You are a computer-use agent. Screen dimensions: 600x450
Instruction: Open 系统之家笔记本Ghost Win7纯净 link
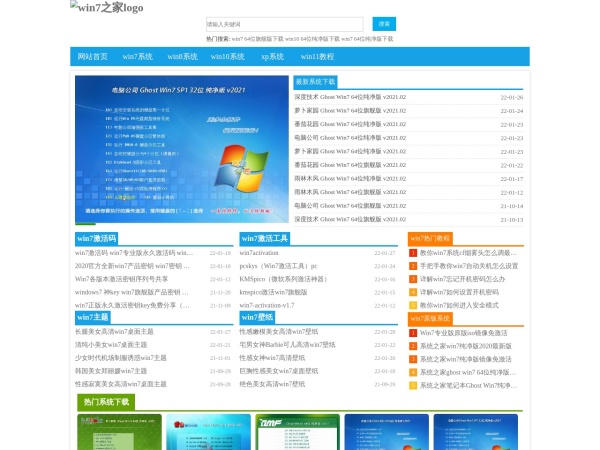(468, 385)
